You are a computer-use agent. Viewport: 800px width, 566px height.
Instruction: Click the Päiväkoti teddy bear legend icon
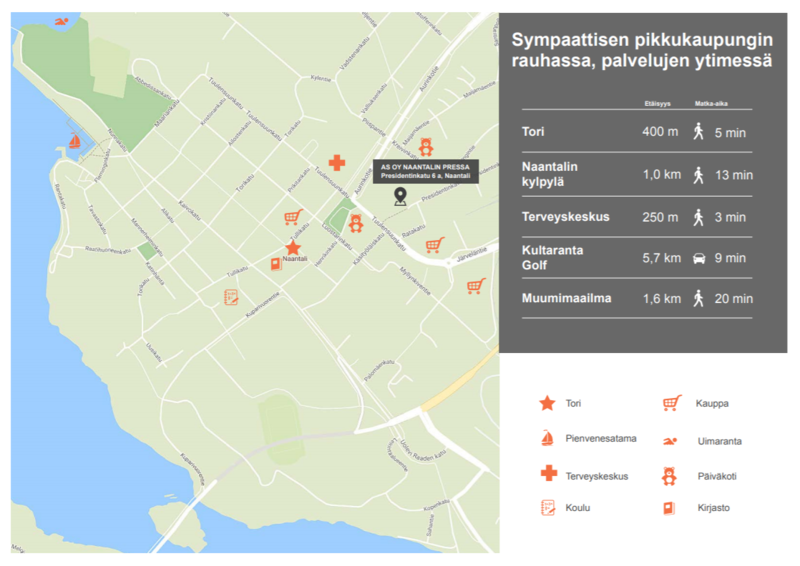(x=671, y=475)
